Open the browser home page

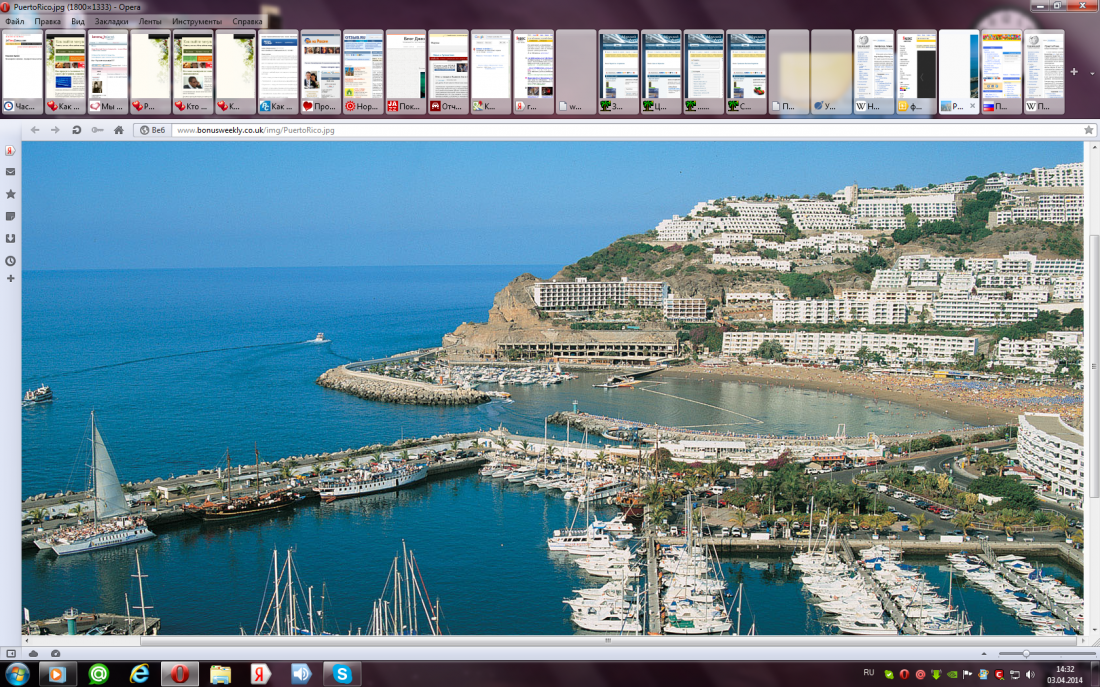(117, 129)
